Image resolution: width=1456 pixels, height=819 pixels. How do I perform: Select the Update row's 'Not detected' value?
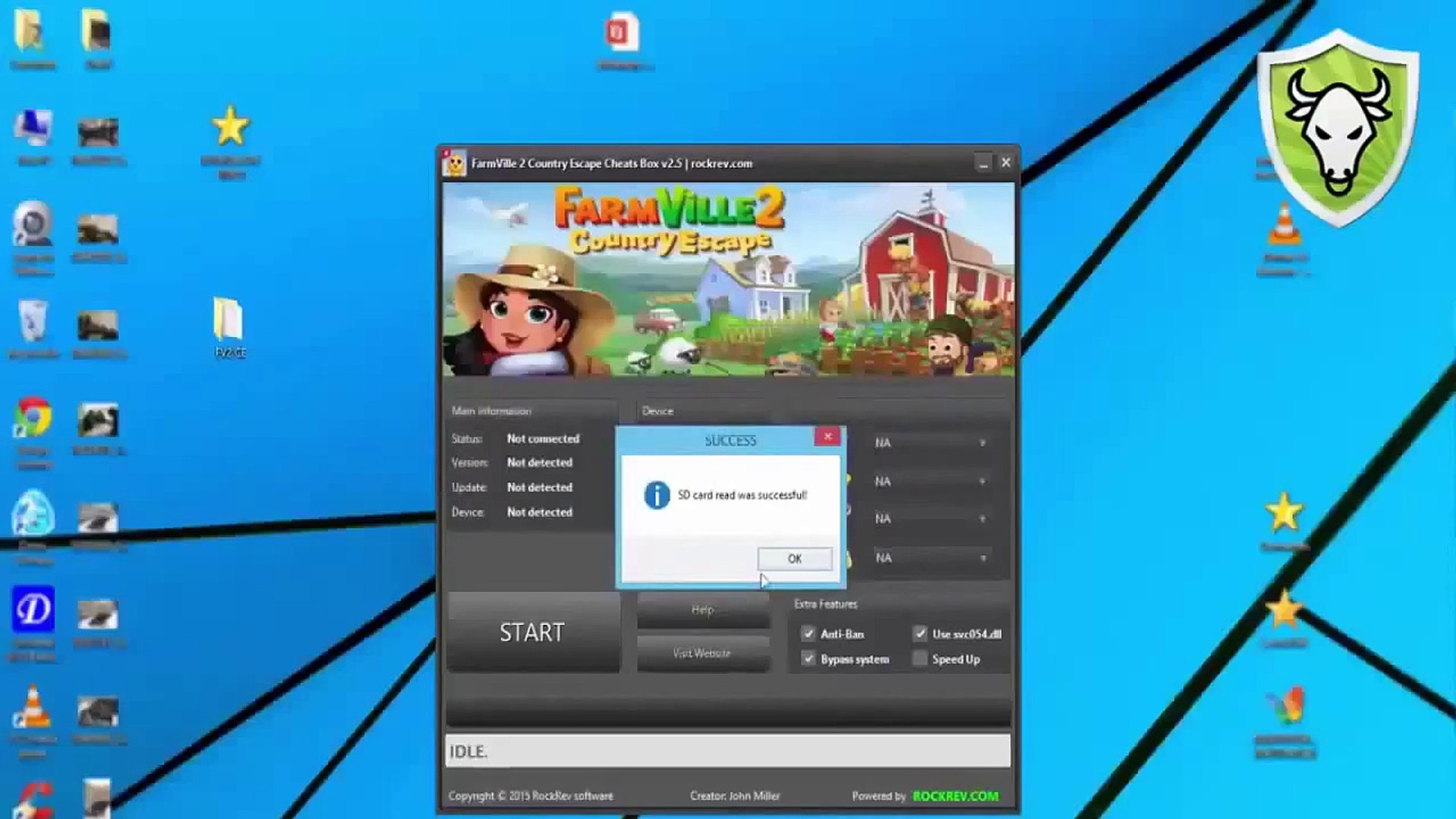tap(540, 488)
